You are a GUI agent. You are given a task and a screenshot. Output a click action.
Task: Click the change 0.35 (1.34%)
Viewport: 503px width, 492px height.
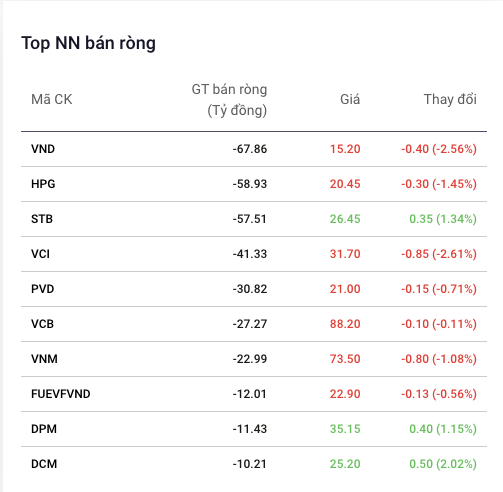coord(443,219)
